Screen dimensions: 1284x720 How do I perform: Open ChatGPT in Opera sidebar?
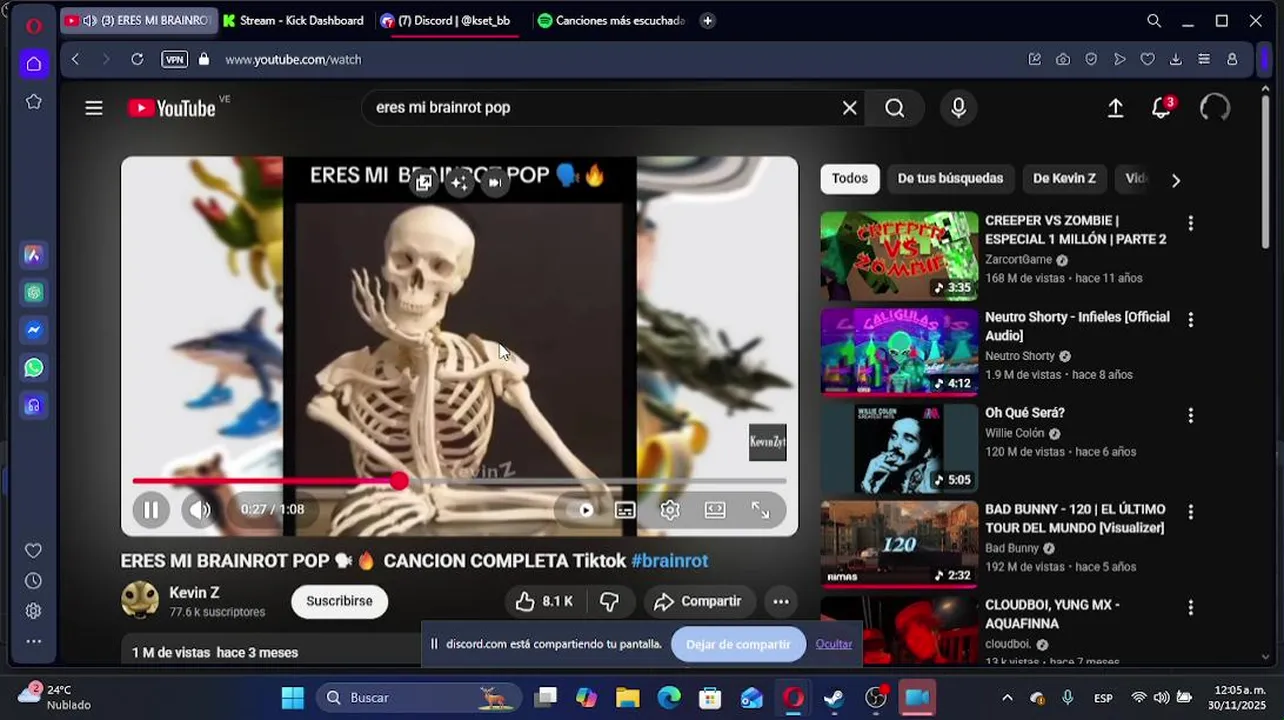(x=33, y=292)
